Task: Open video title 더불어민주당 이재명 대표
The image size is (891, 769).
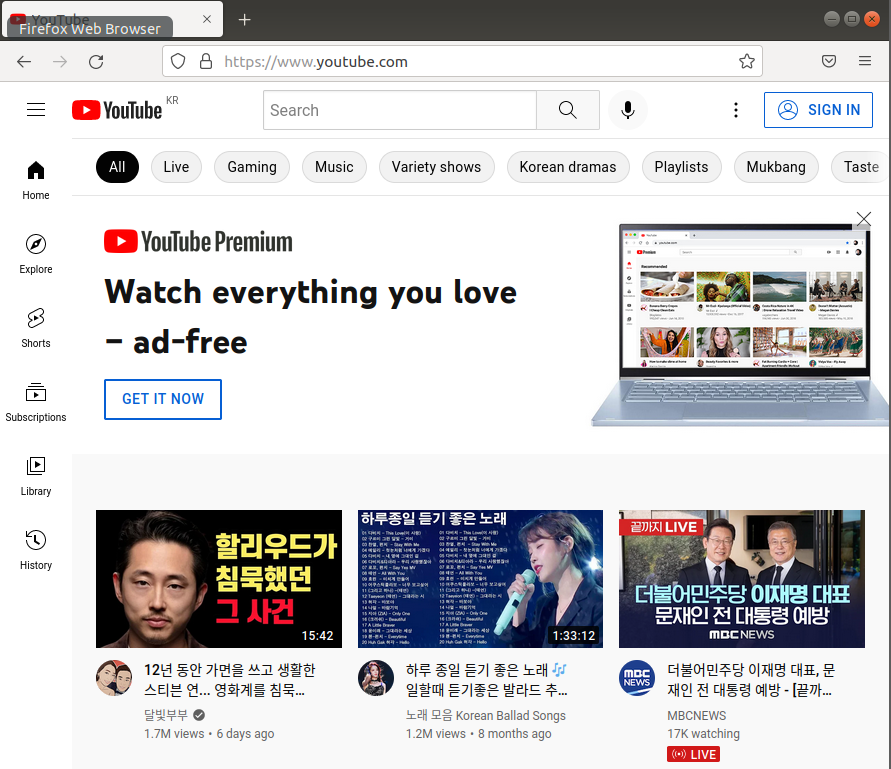Action: click(x=751, y=680)
